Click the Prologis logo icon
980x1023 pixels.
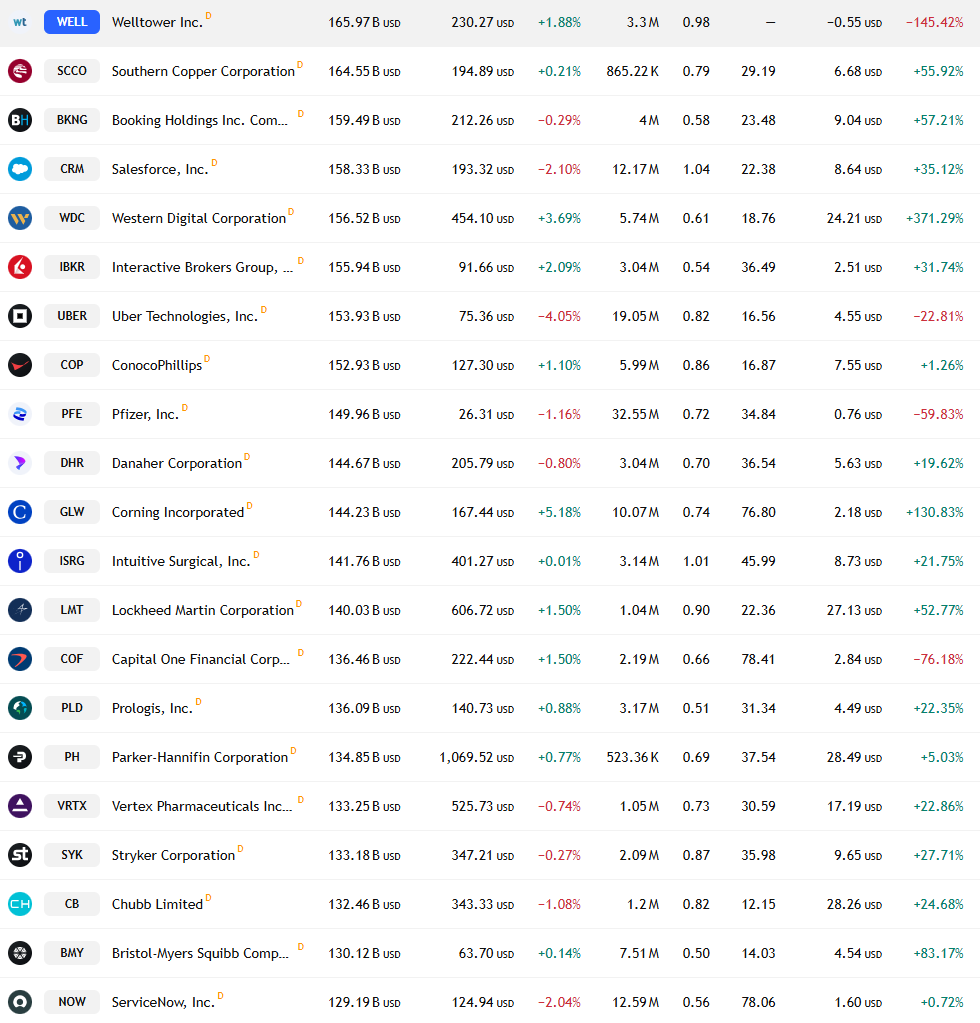[20, 708]
